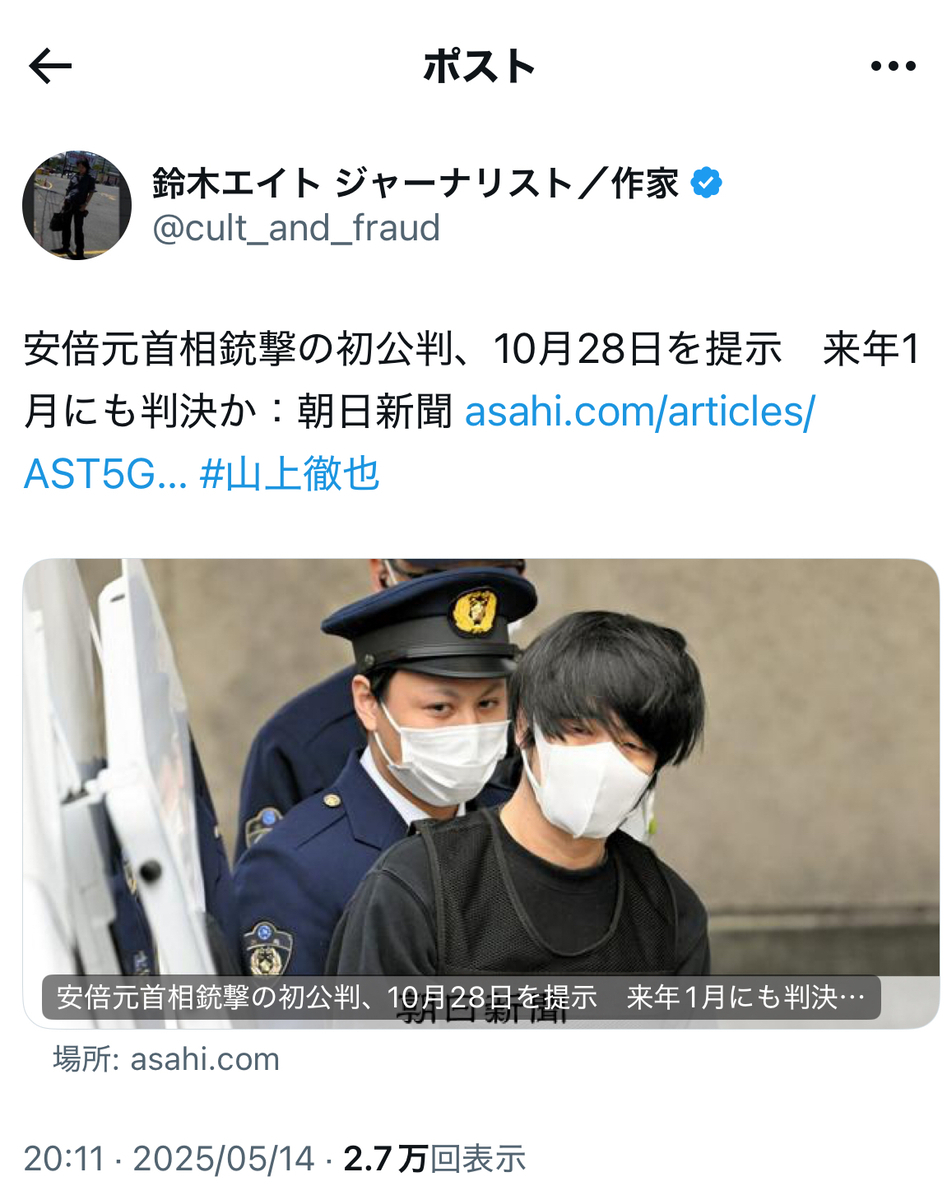
Task: Go back using the left arrow
Action: 50,67
